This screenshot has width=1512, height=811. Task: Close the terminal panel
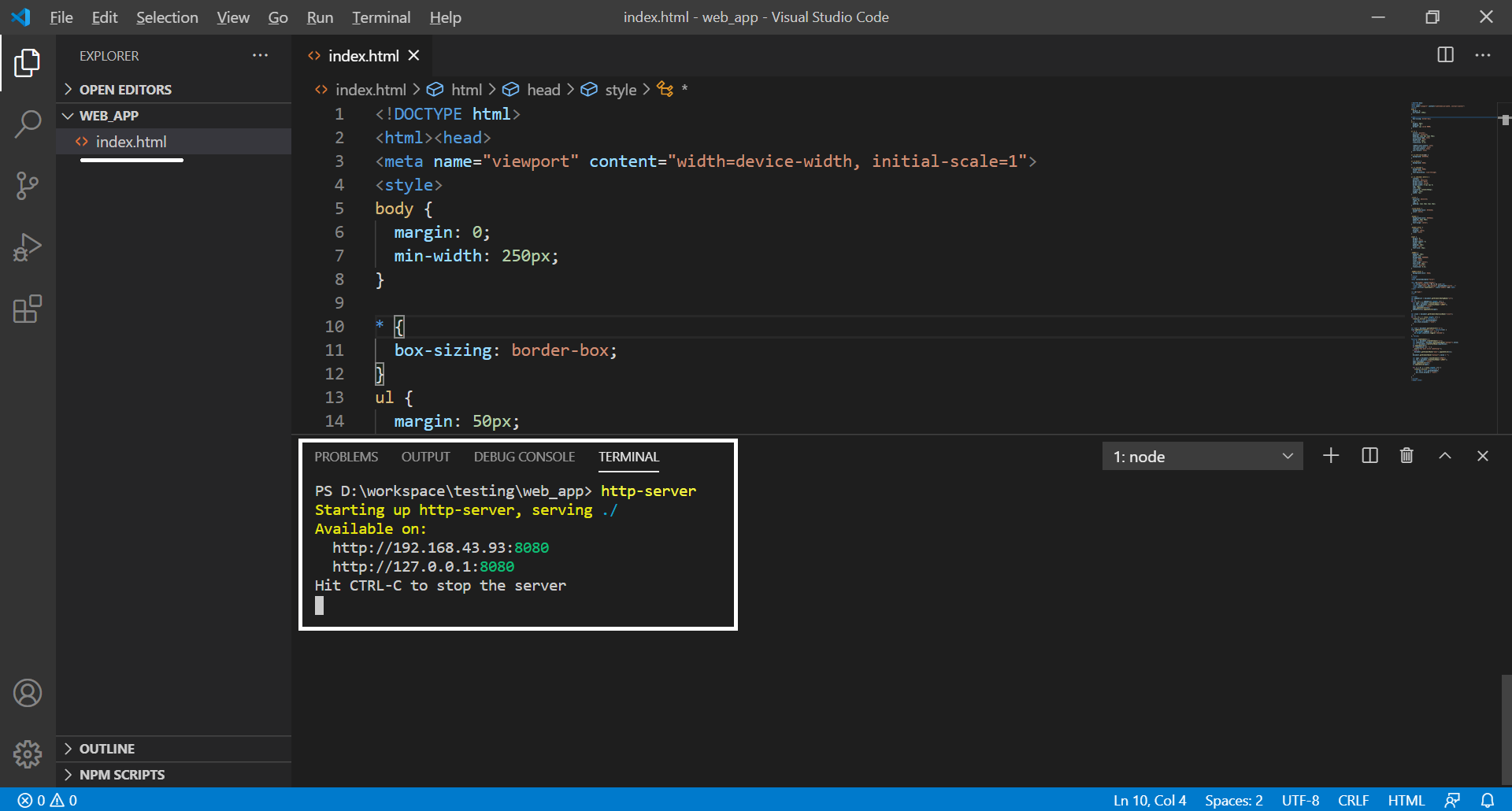1483,456
